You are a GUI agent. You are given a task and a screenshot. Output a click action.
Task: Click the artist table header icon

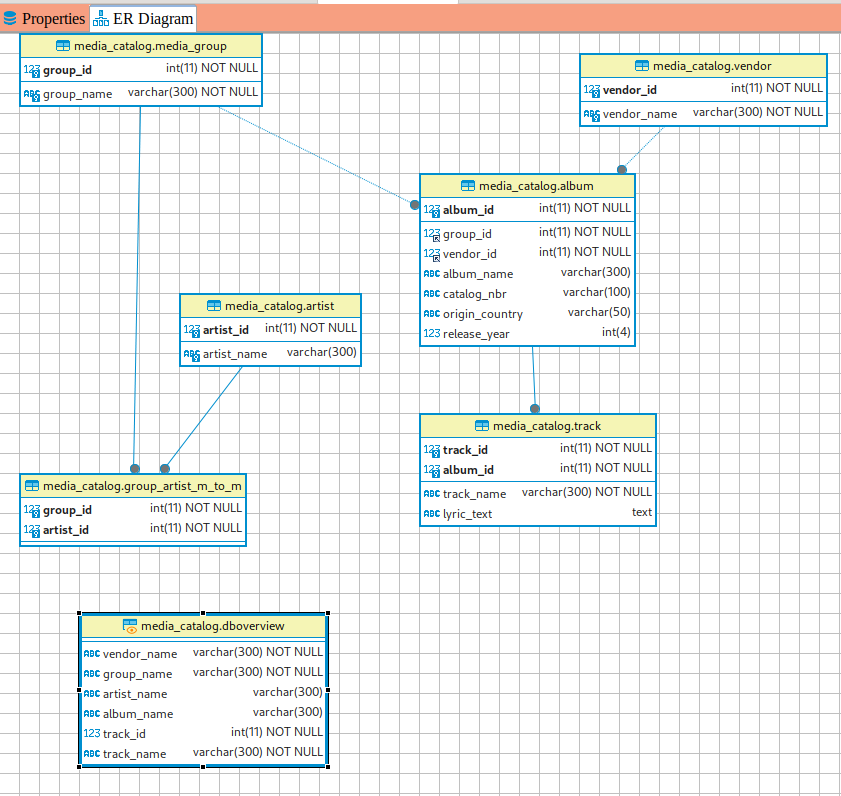click(x=213, y=306)
